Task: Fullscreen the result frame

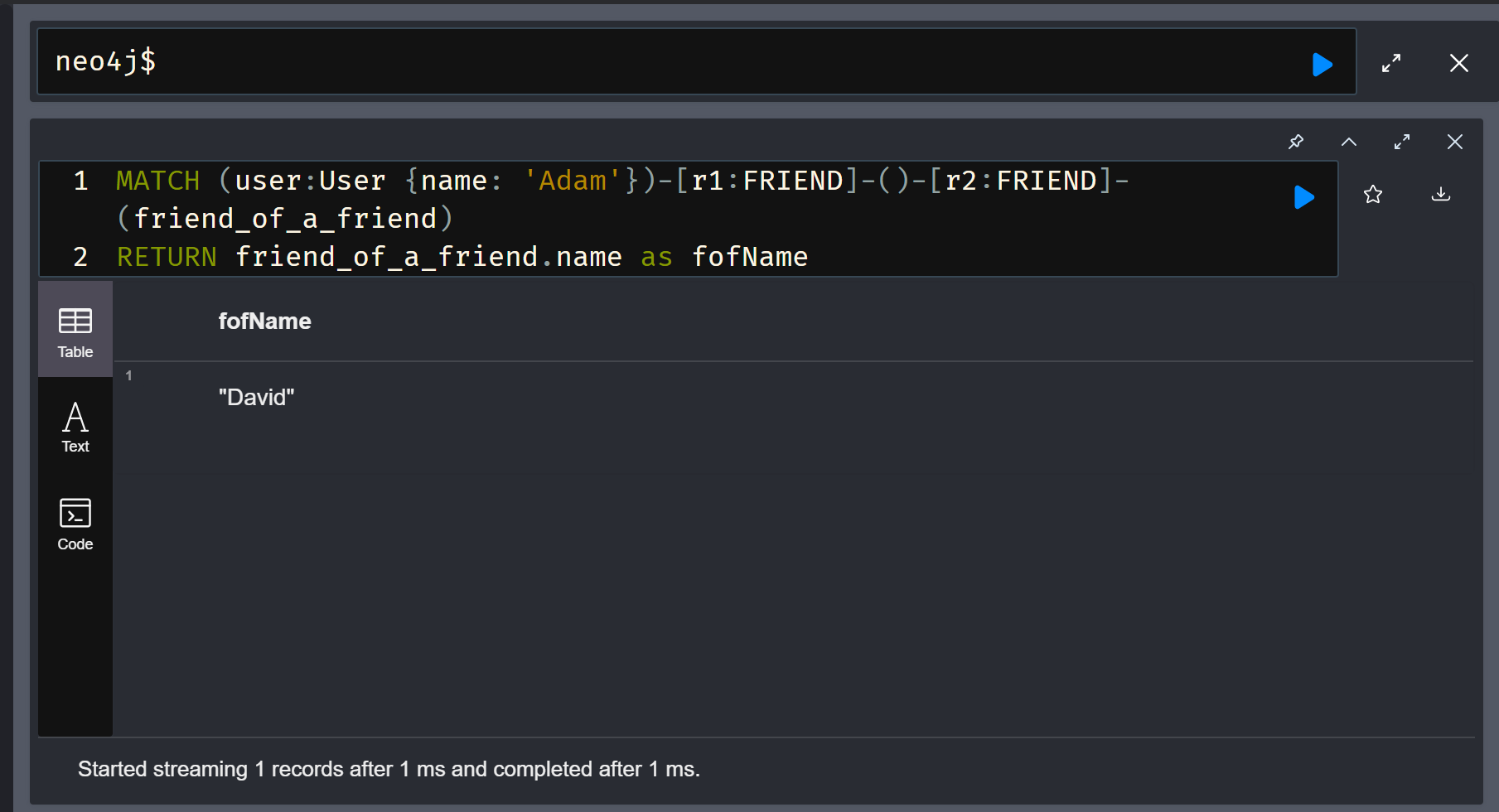Action: pos(1402,142)
